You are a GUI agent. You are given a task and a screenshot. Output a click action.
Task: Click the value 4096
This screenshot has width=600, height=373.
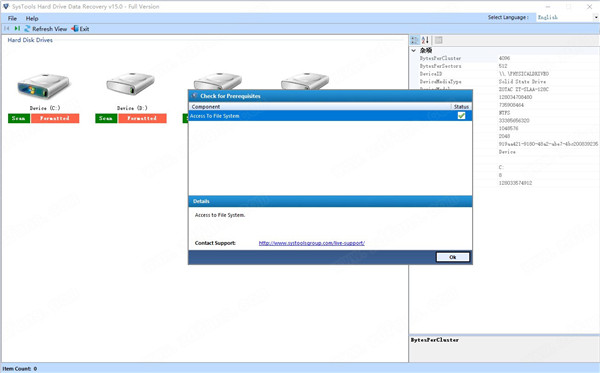coord(504,58)
